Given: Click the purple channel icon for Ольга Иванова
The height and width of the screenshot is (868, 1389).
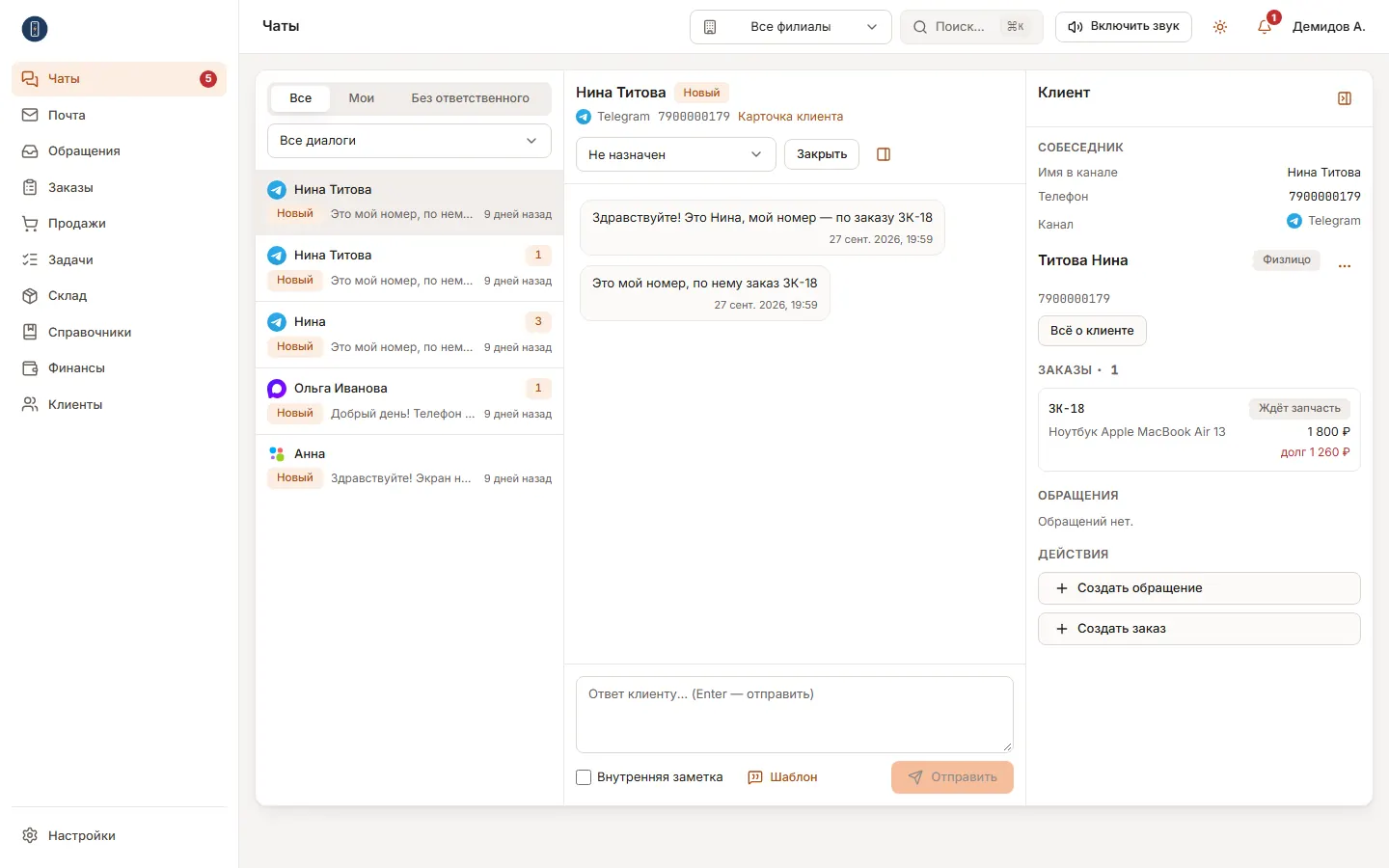Looking at the screenshot, I should (277, 389).
